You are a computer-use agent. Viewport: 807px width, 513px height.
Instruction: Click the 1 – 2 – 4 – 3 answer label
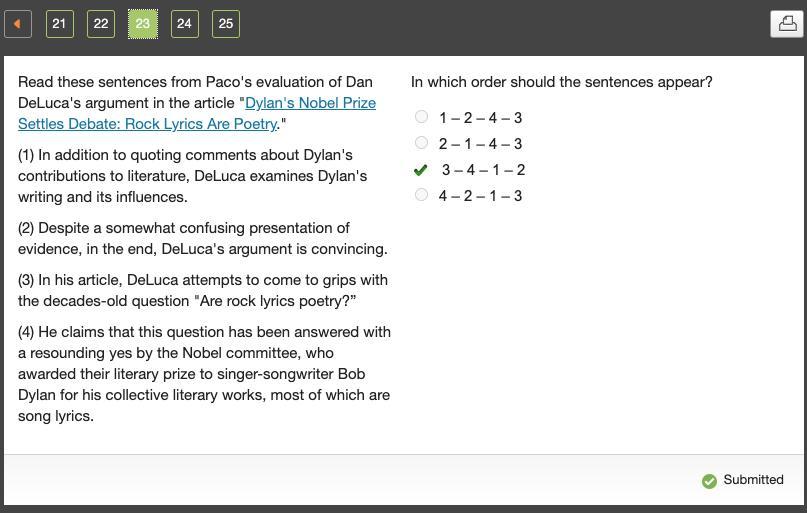pos(480,118)
